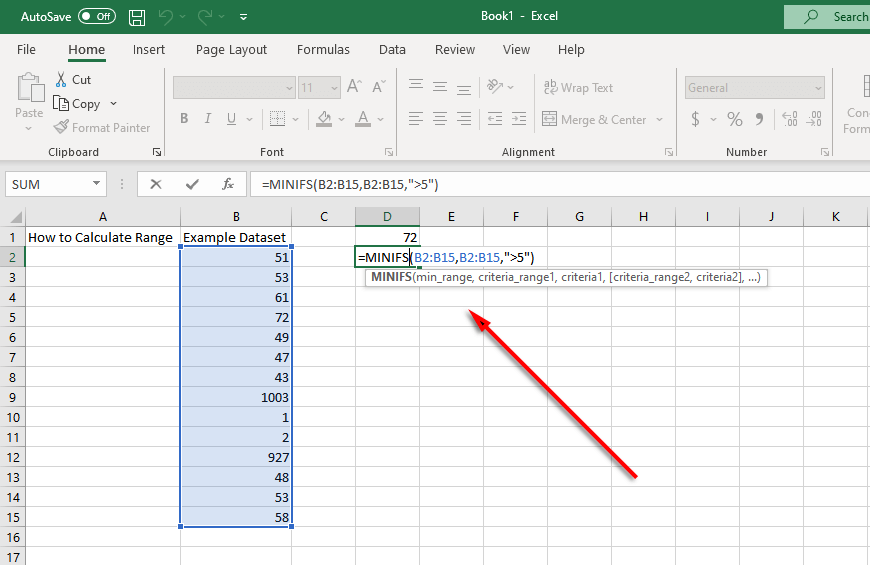Click the Cut scissors icon
Screen dimensions: 870x565
[x=61, y=79]
